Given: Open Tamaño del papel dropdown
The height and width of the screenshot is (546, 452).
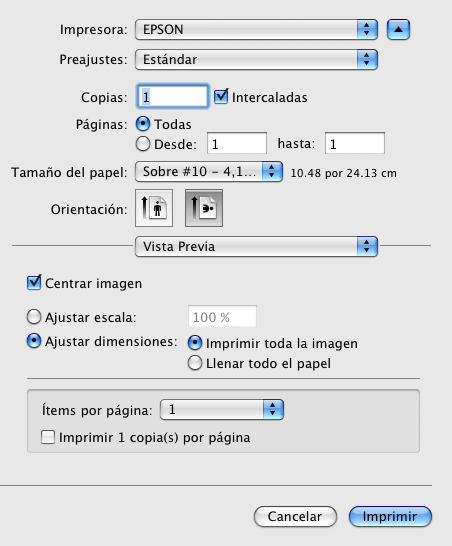Looking at the screenshot, I should [x=209, y=172].
